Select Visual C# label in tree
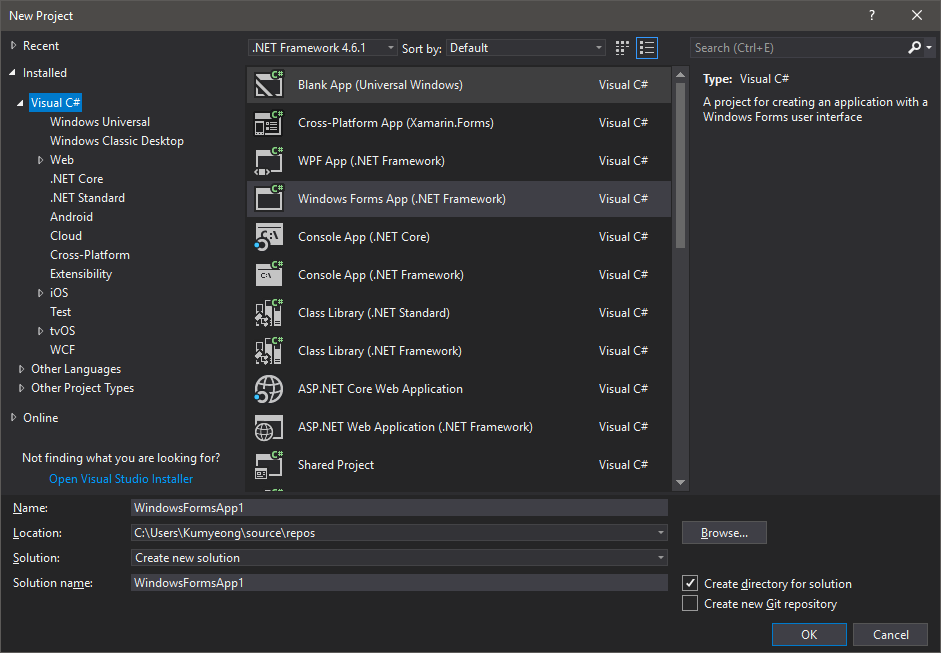Viewport: 941px width, 653px height. tap(55, 103)
